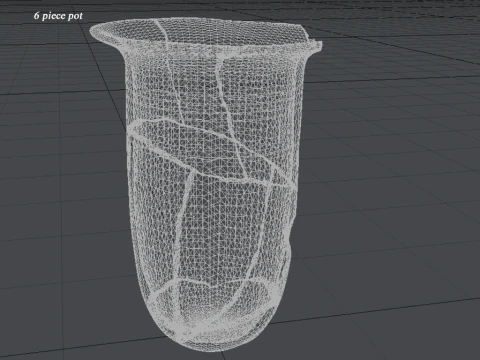Select the pot's right side wall below the rim
The width and height of the screenshot is (480, 360).
[298, 133]
